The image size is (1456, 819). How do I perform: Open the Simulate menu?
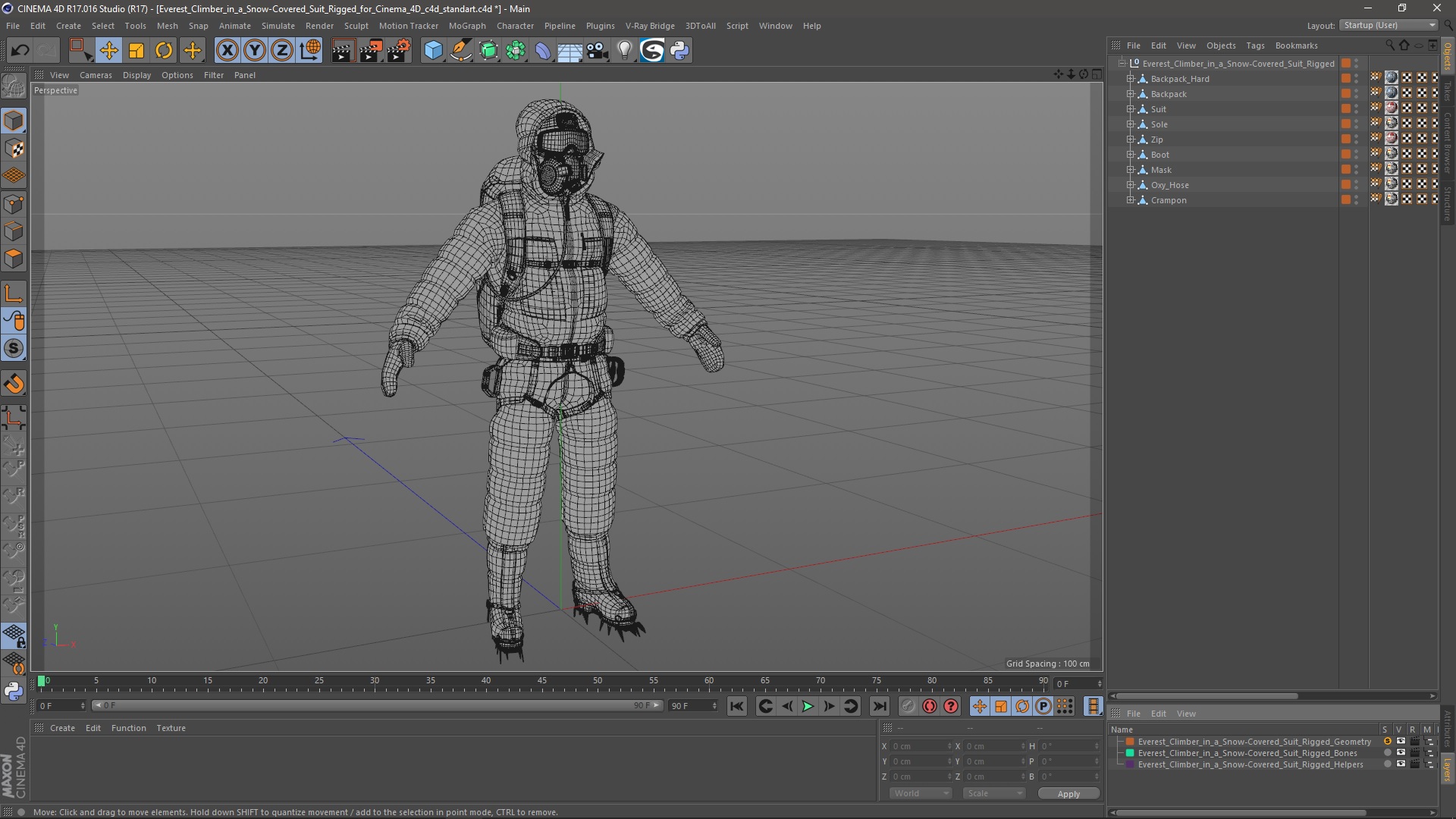pos(278,26)
